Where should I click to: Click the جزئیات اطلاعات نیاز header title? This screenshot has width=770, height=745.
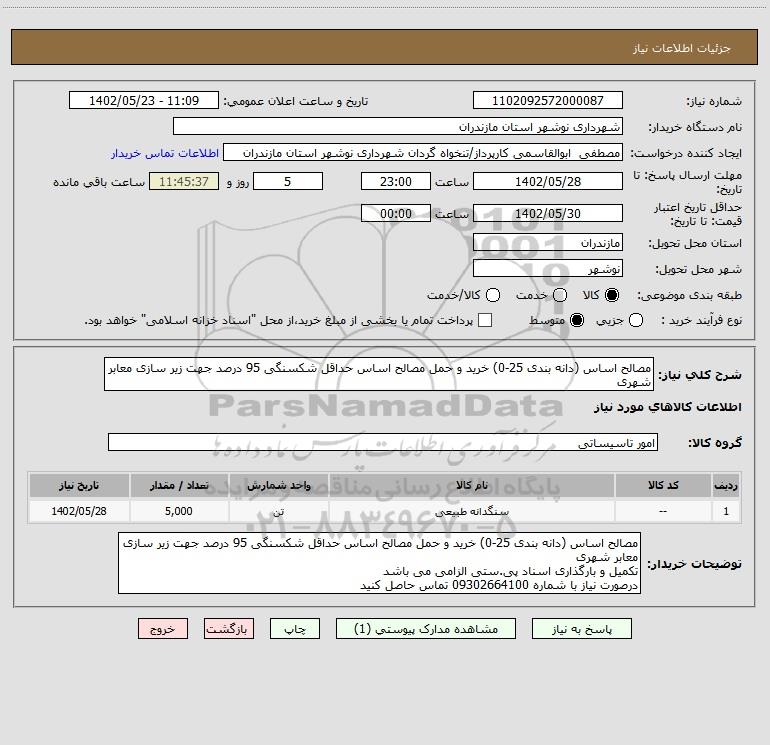682,48
